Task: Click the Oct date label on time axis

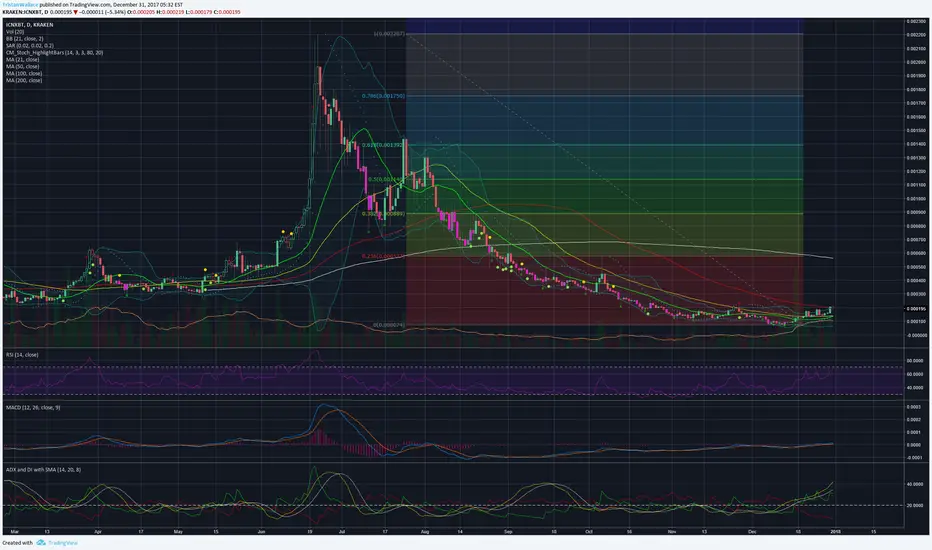Action: point(589,532)
